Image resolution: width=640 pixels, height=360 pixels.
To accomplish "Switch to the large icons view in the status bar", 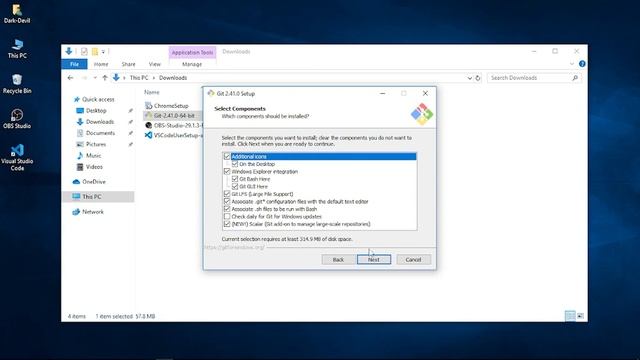I will point(580,316).
